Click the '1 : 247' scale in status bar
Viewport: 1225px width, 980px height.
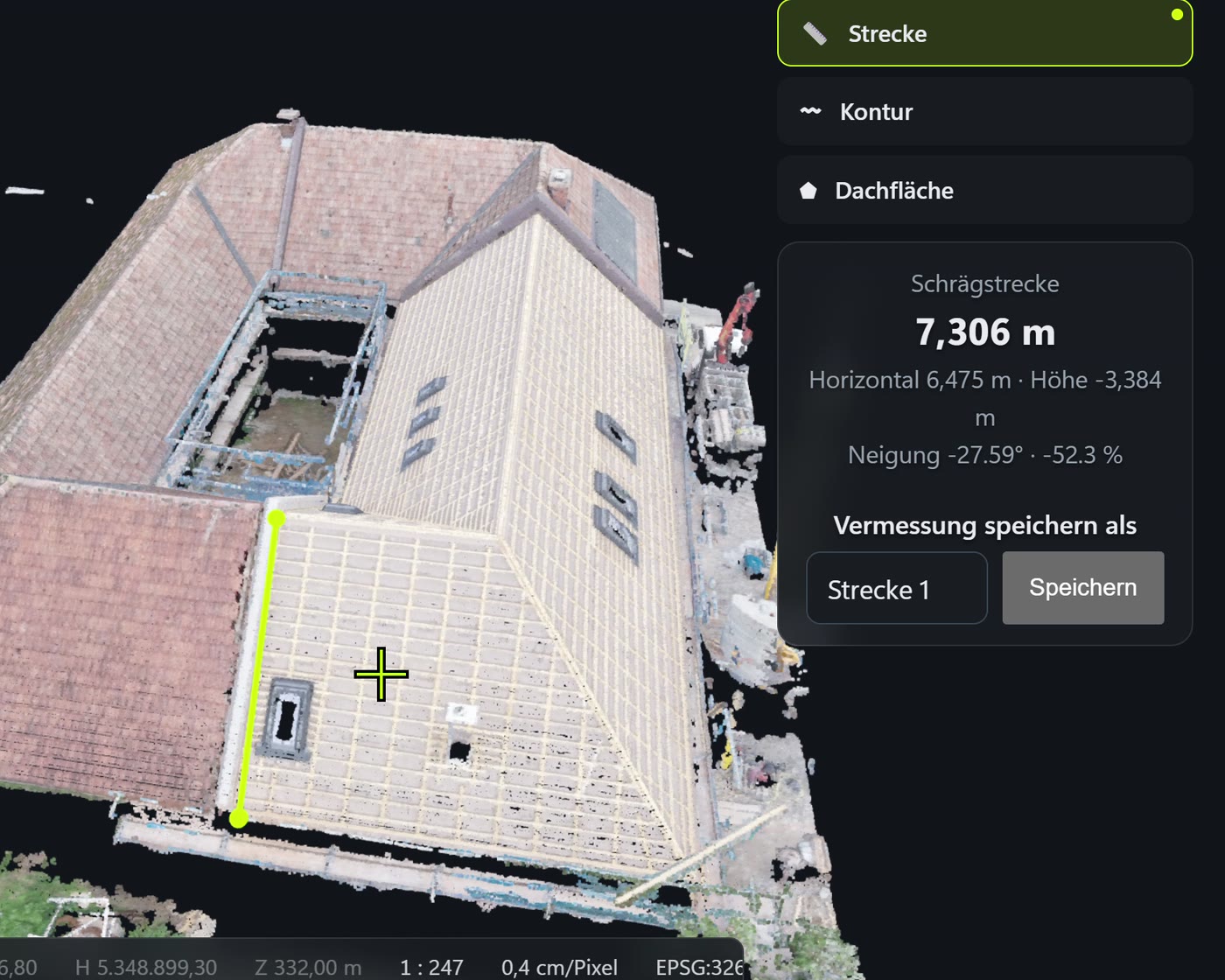click(431, 967)
